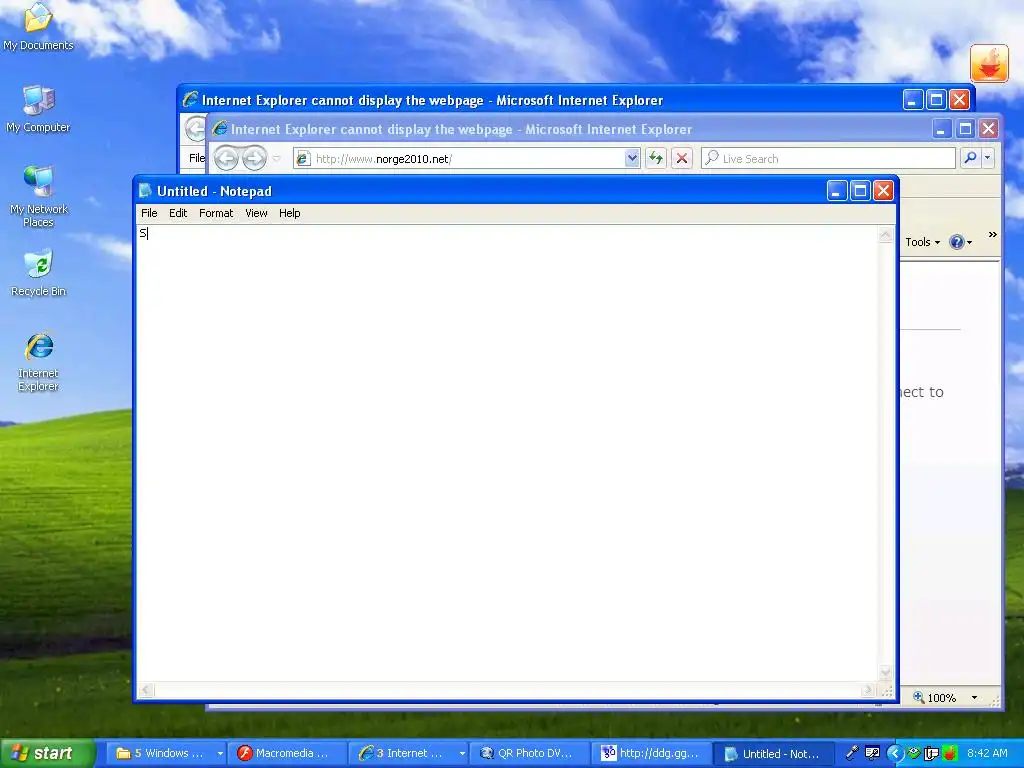Open the View menu in Notepad
Screen dimensions: 1024x768
(x=256, y=213)
